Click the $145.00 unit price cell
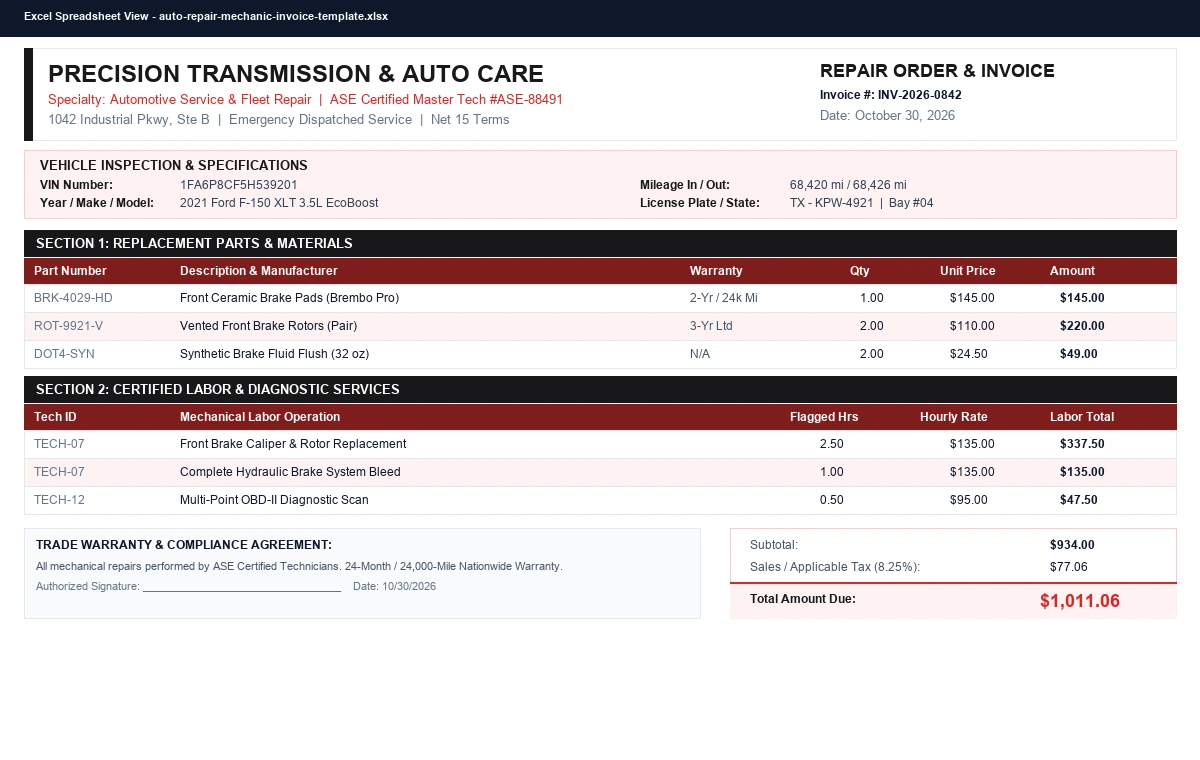 pos(972,298)
